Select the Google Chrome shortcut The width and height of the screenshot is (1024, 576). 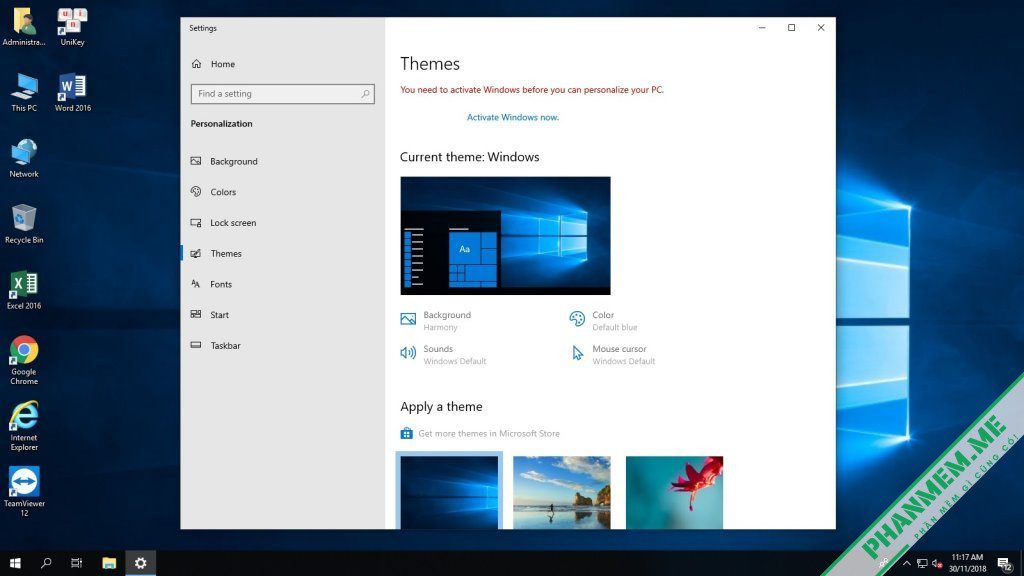(24, 360)
